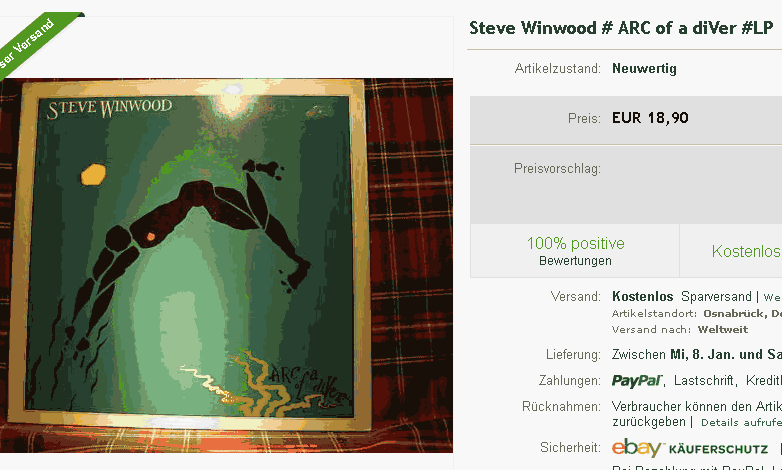This screenshot has width=782, height=470.
Task: Click the 'Neuwertig' item condition text
Action: click(x=644, y=68)
